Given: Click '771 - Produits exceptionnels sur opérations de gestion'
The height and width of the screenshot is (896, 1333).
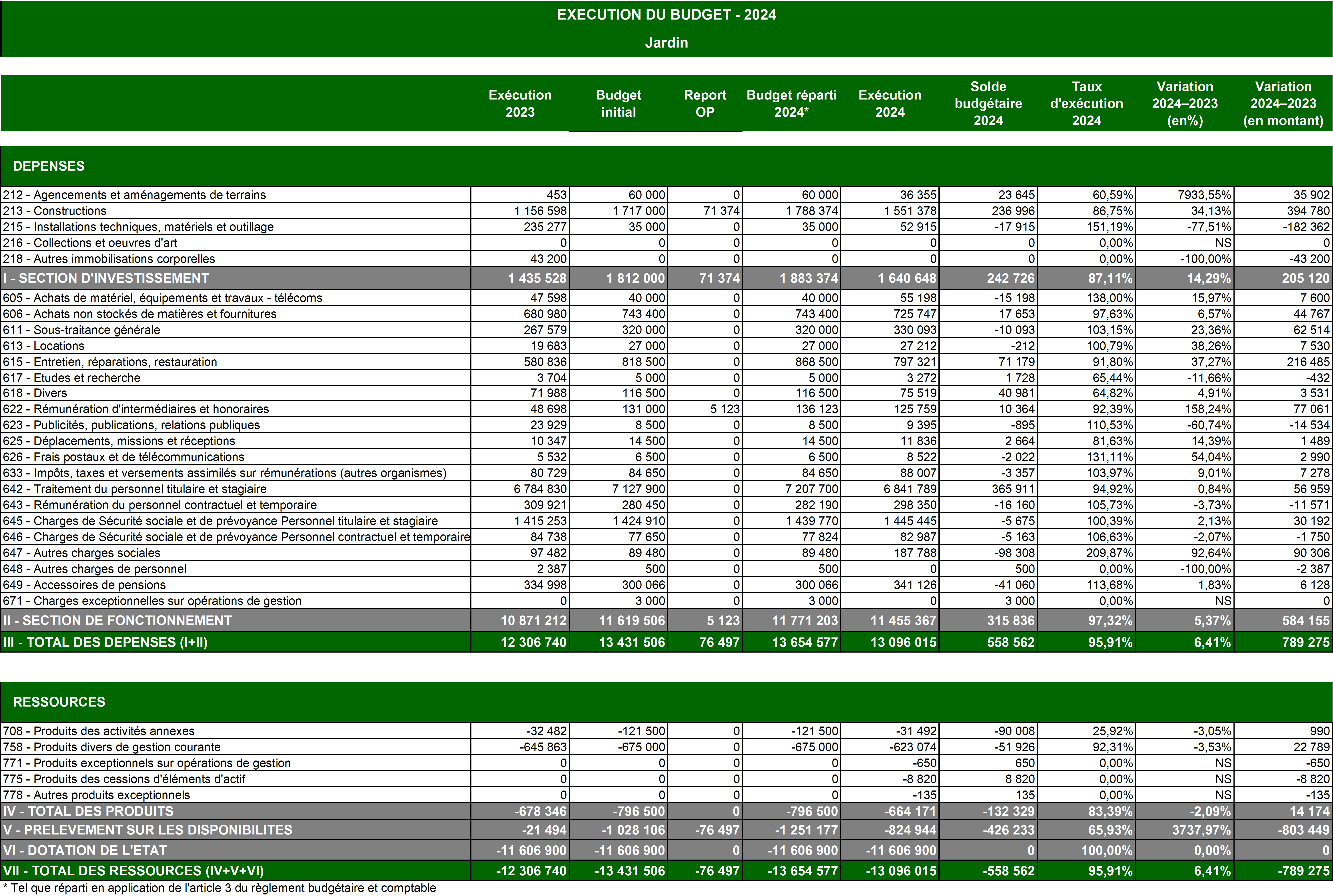Looking at the screenshot, I should (x=146, y=763).
